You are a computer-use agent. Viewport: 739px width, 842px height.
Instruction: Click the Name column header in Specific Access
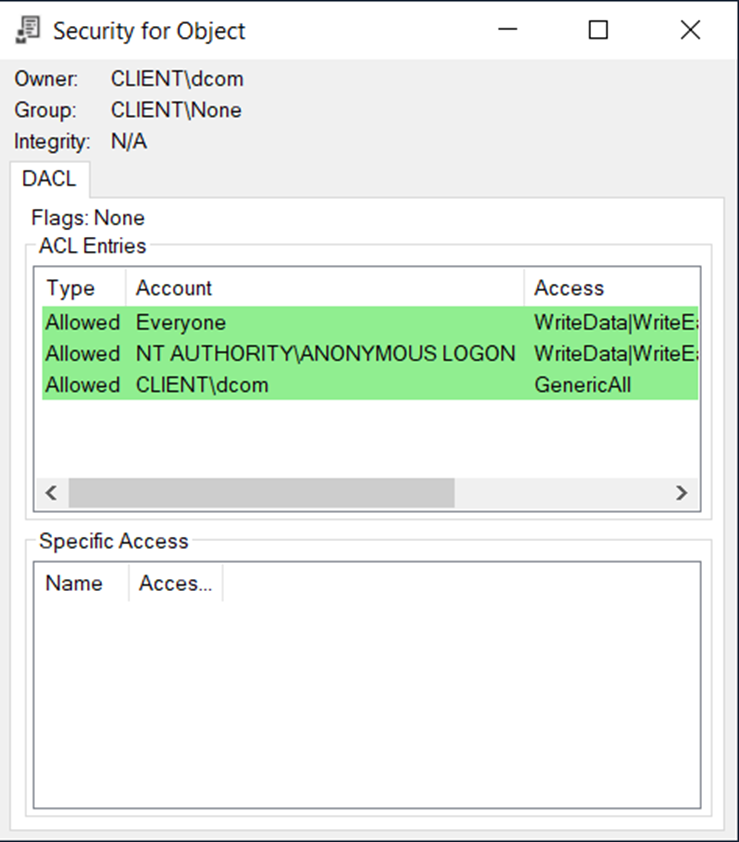pyautogui.click(x=74, y=583)
